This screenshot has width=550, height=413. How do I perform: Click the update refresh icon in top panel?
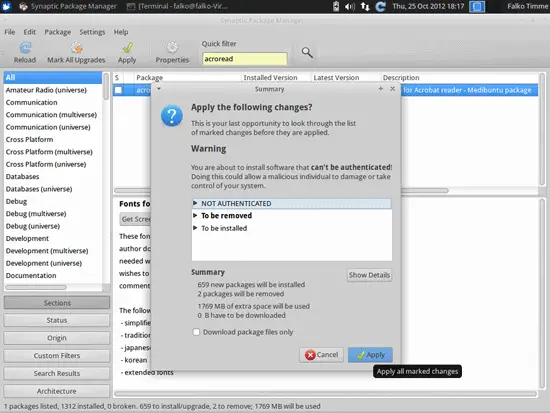381,6
